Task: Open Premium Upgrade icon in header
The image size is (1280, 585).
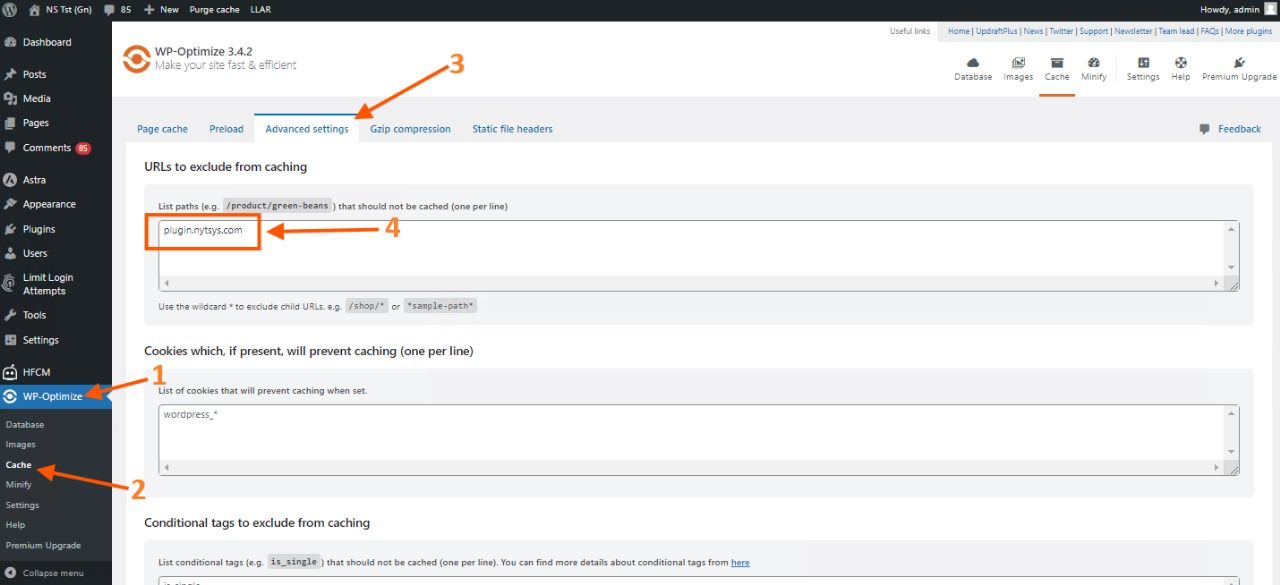Action: point(1239,62)
